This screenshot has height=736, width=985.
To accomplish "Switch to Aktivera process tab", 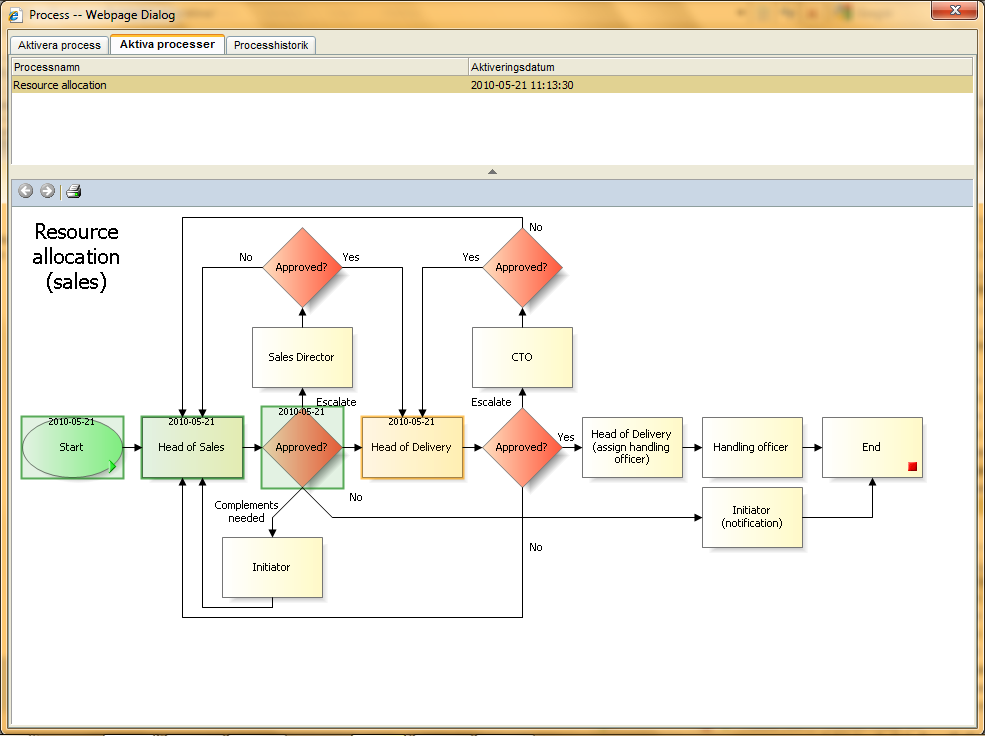I will click(x=59, y=45).
